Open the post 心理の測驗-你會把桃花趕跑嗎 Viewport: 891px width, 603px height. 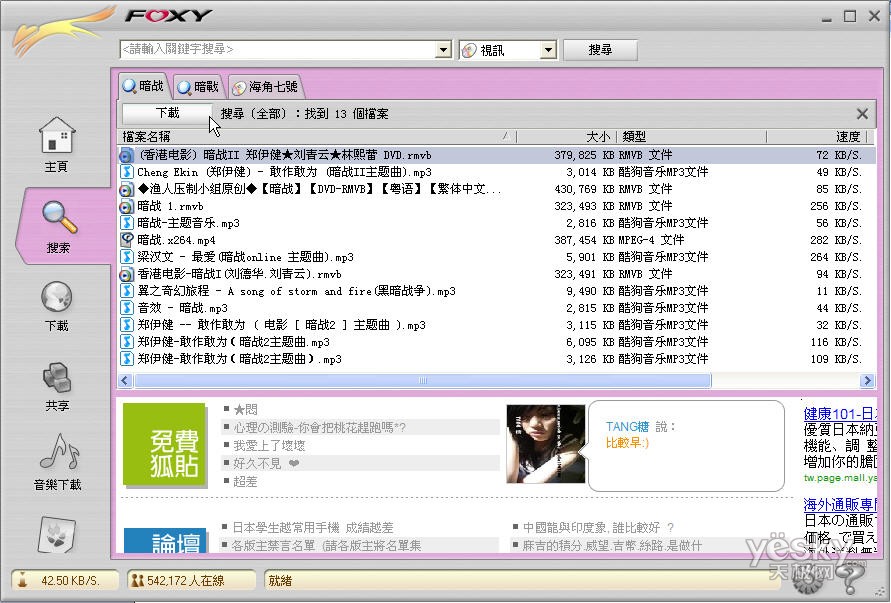319,427
